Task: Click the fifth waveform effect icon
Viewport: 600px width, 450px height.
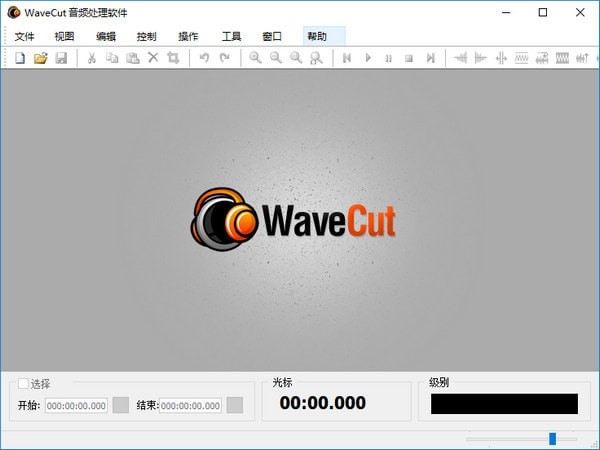Action: [x=542, y=58]
